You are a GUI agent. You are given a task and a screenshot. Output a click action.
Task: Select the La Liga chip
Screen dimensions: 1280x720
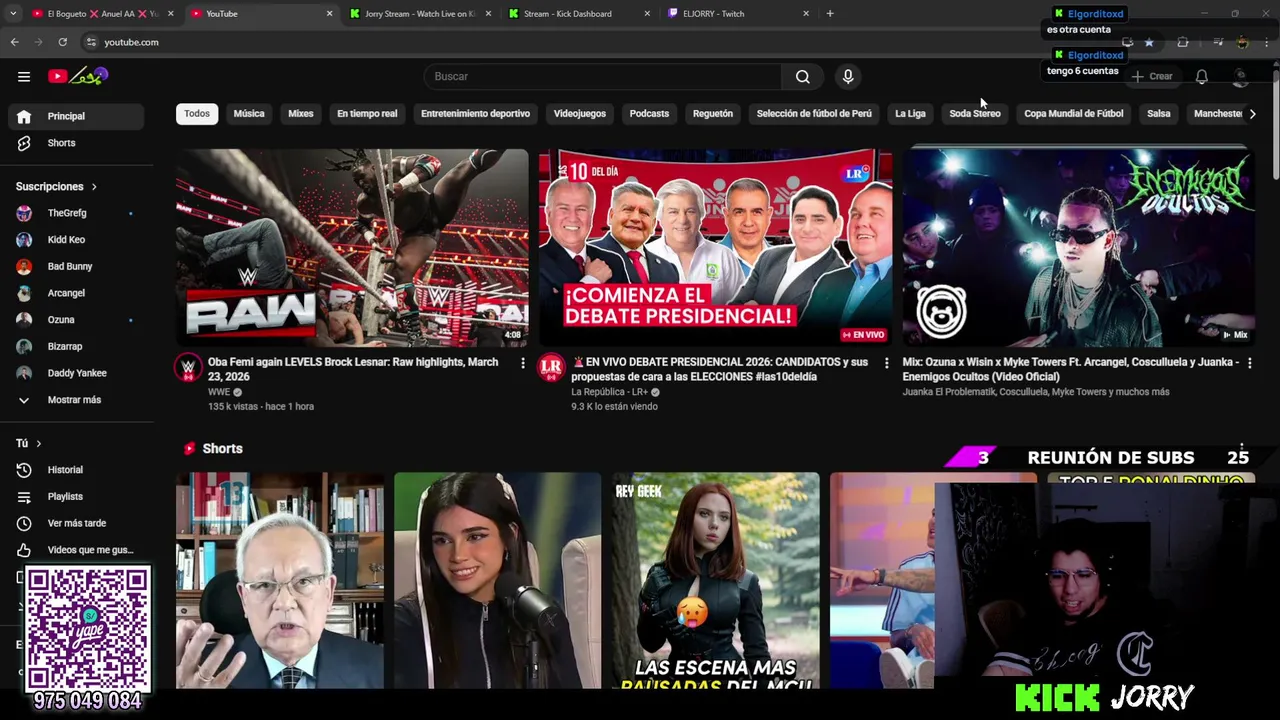pyautogui.click(x=910, y=113)
